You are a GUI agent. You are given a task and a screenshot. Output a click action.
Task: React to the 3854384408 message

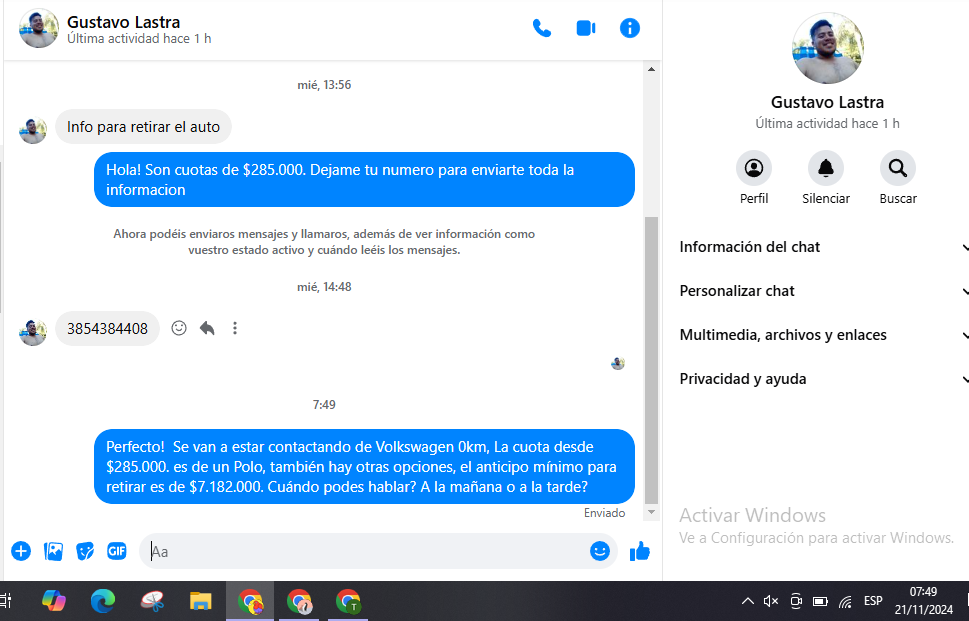[x=179, y=328]
